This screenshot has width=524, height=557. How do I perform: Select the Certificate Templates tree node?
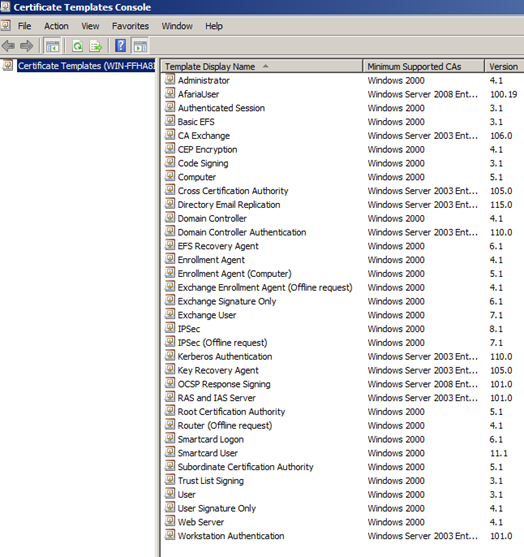[86, 66]
